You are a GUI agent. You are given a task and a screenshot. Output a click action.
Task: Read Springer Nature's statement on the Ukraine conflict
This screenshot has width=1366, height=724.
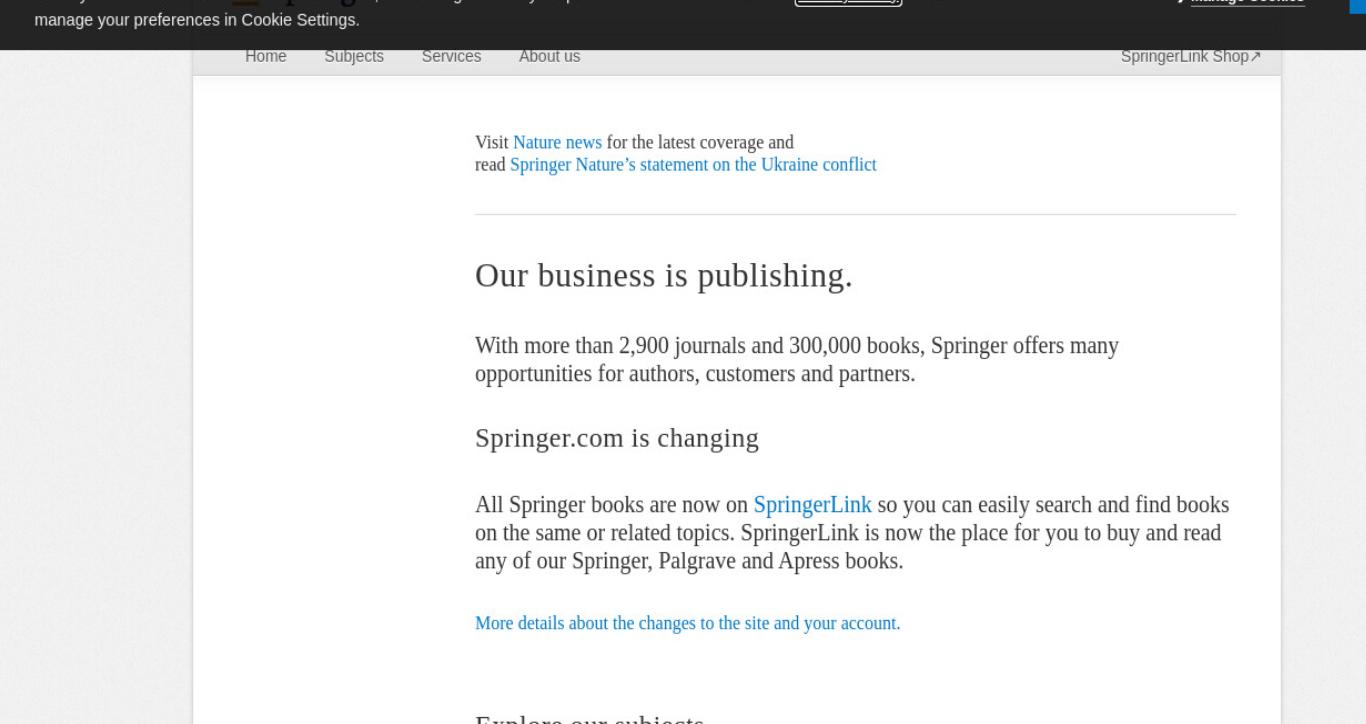pos(693,164)
